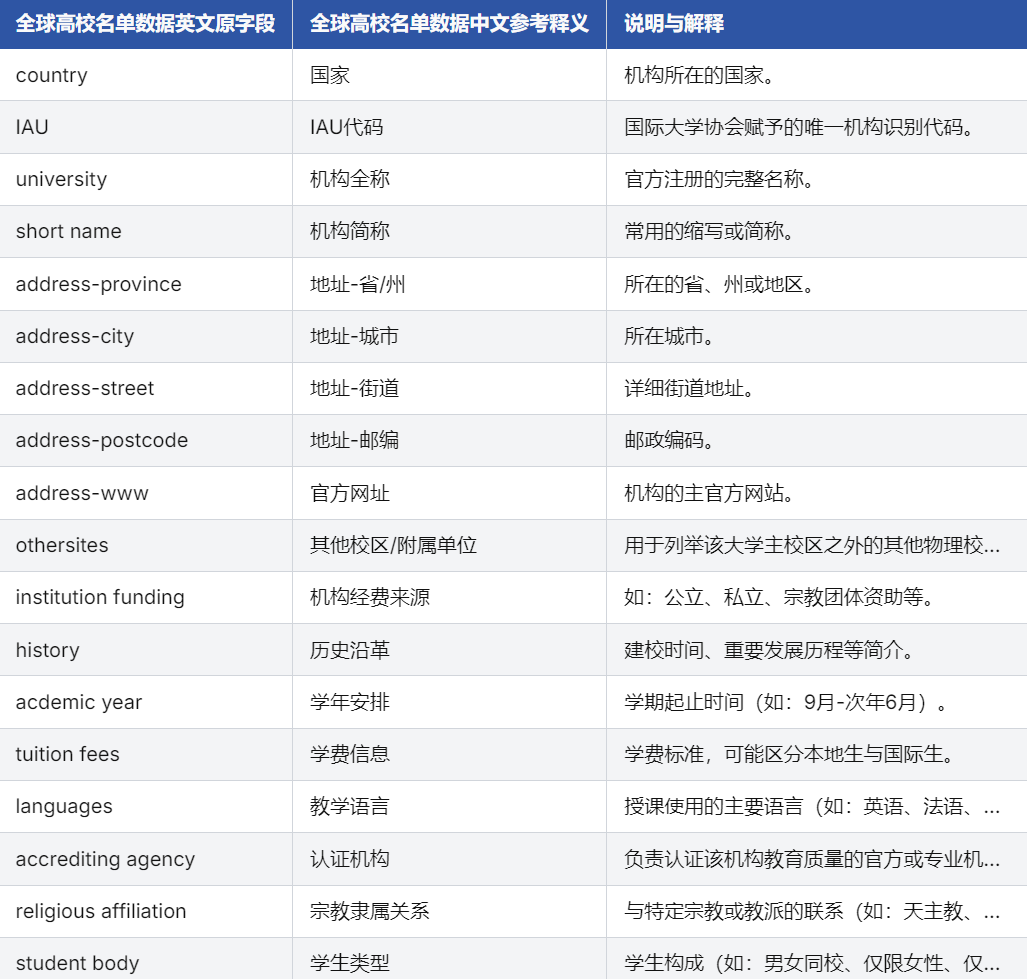
Task: Click the '认证机构' cell
Action: (449, 859)
